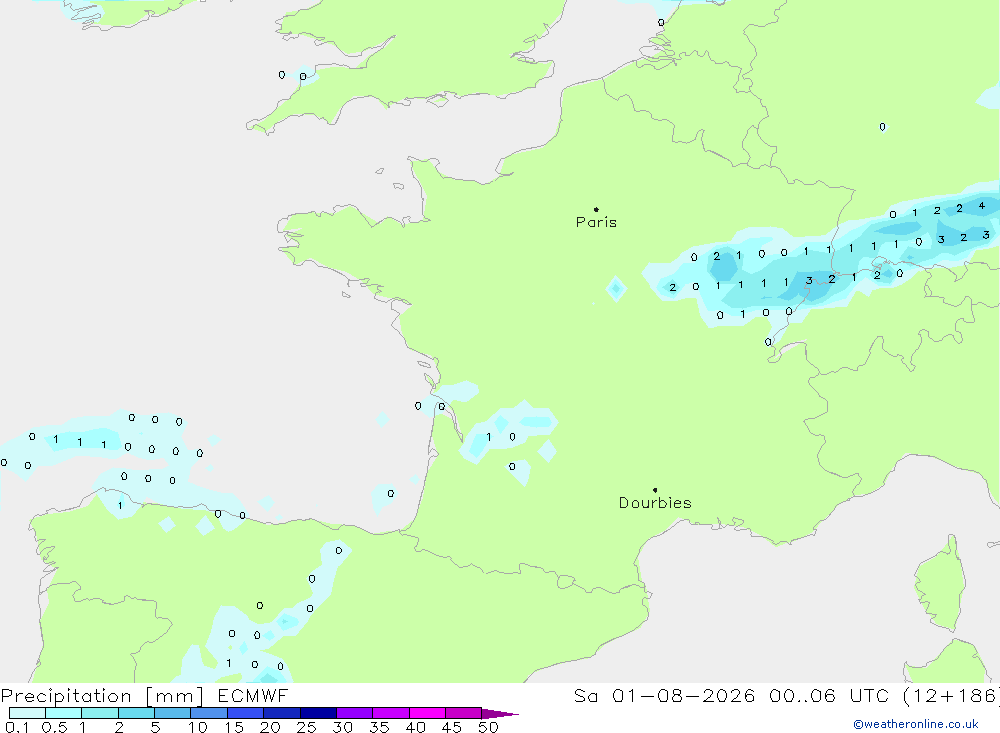Click the legend value '35'
Screen dimensions: 1000x733
click(379, 727)
